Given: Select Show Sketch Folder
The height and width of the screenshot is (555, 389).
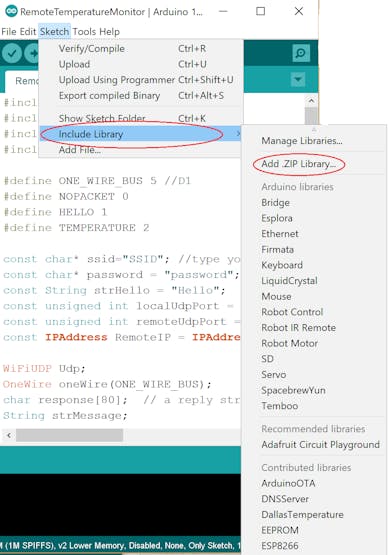Looking at the screenshot, I should point(141,118).
